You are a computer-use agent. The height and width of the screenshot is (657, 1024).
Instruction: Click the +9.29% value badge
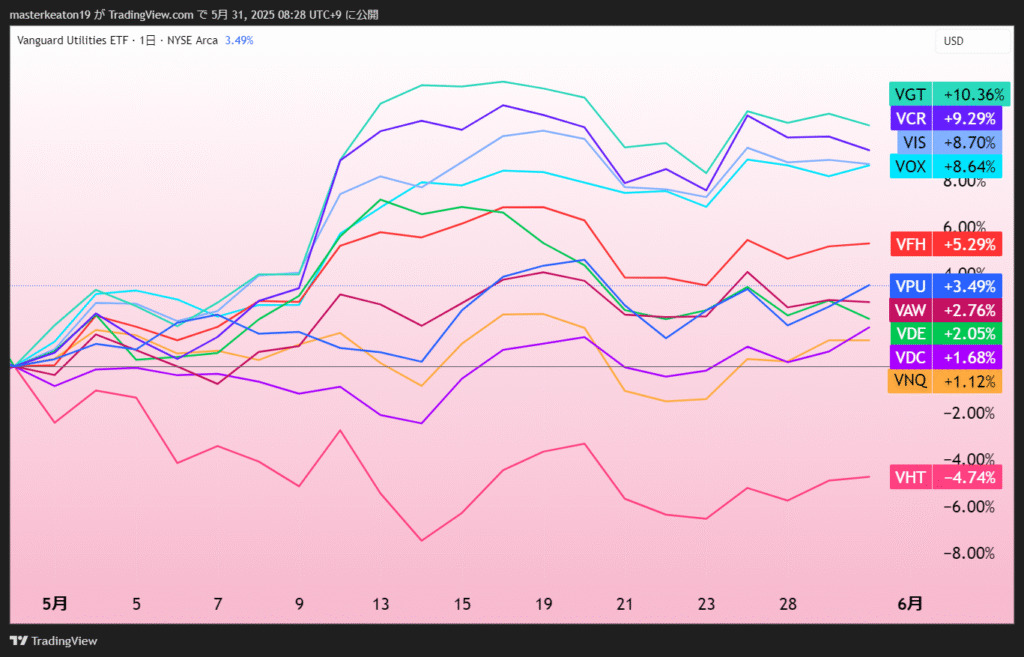tap(968, 119)
